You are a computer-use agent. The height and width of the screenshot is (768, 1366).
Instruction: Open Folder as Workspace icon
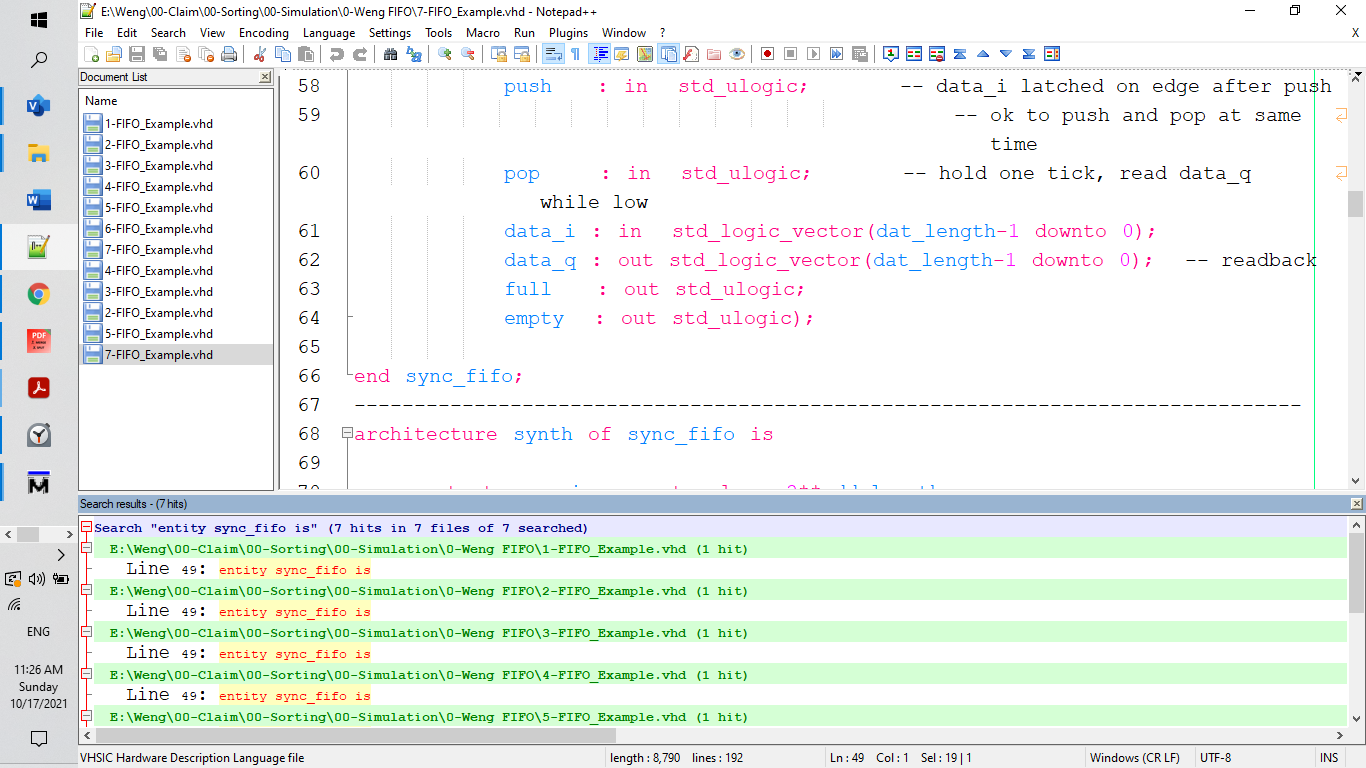tap(714, 54)
